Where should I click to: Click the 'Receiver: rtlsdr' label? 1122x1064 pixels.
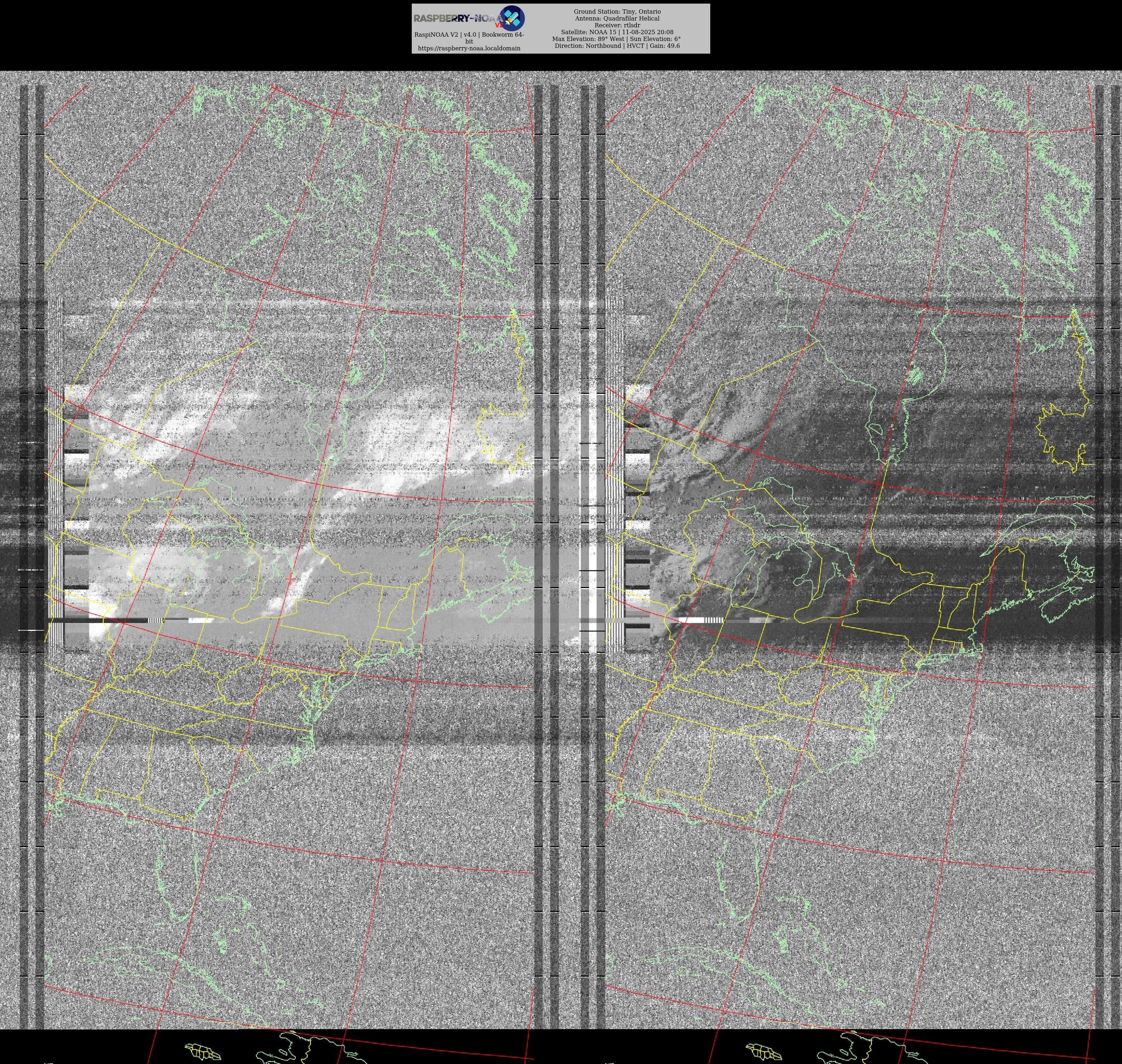pos(617,25)
